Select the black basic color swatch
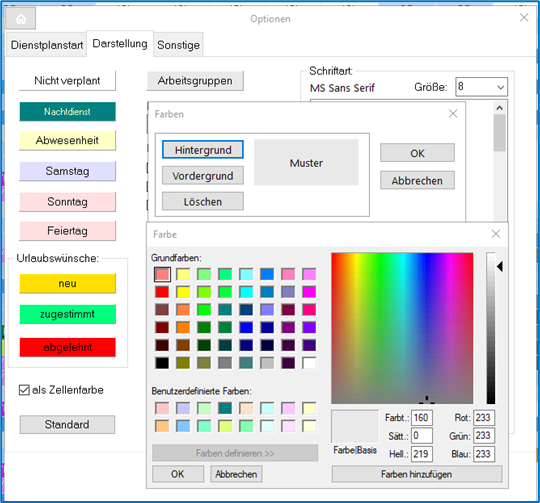 click(x=162, y=363)
